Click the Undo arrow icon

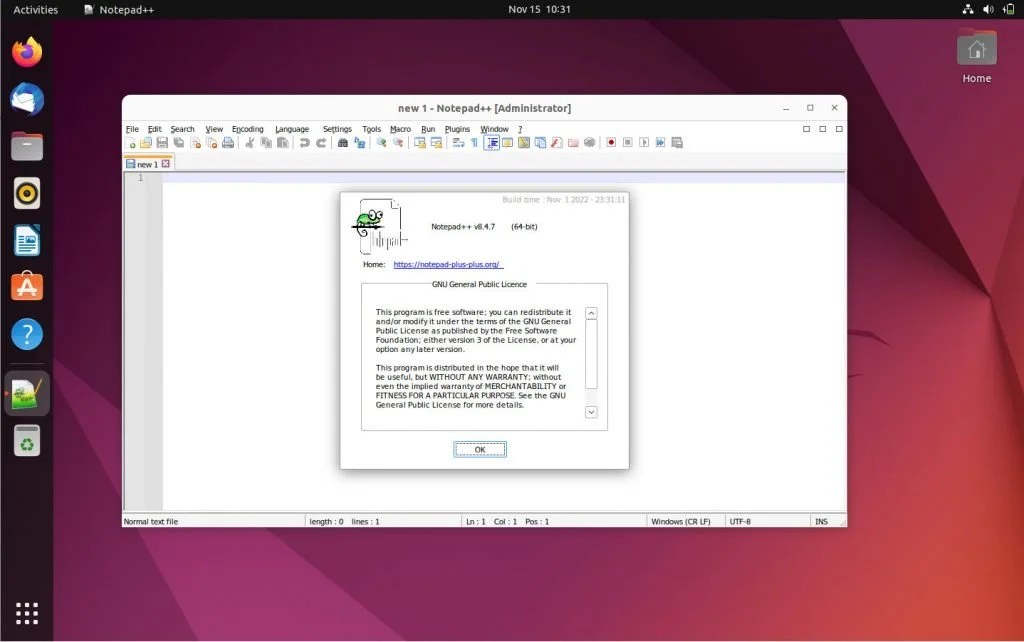302,142
